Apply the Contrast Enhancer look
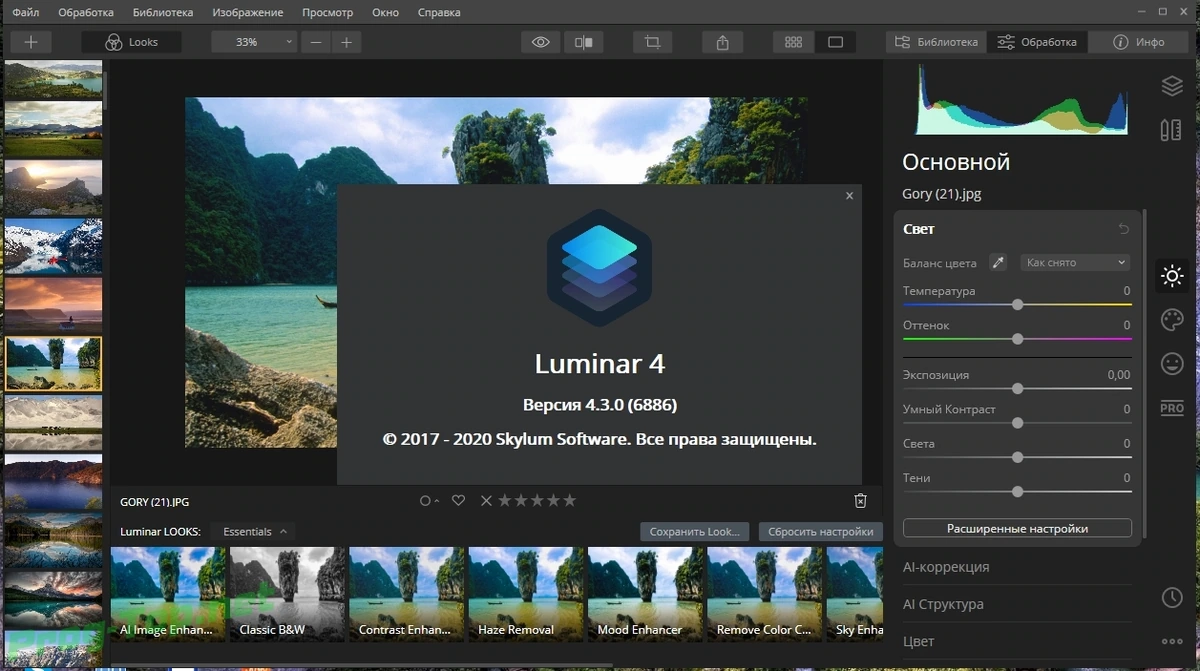 [x=407, y=594]
